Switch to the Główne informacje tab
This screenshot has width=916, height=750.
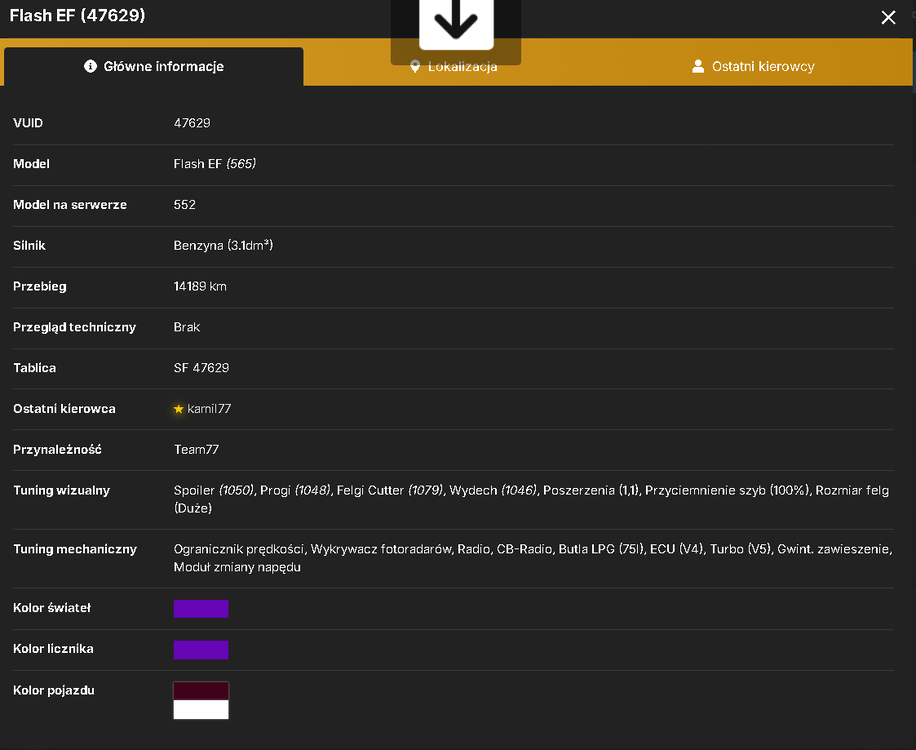154,67
